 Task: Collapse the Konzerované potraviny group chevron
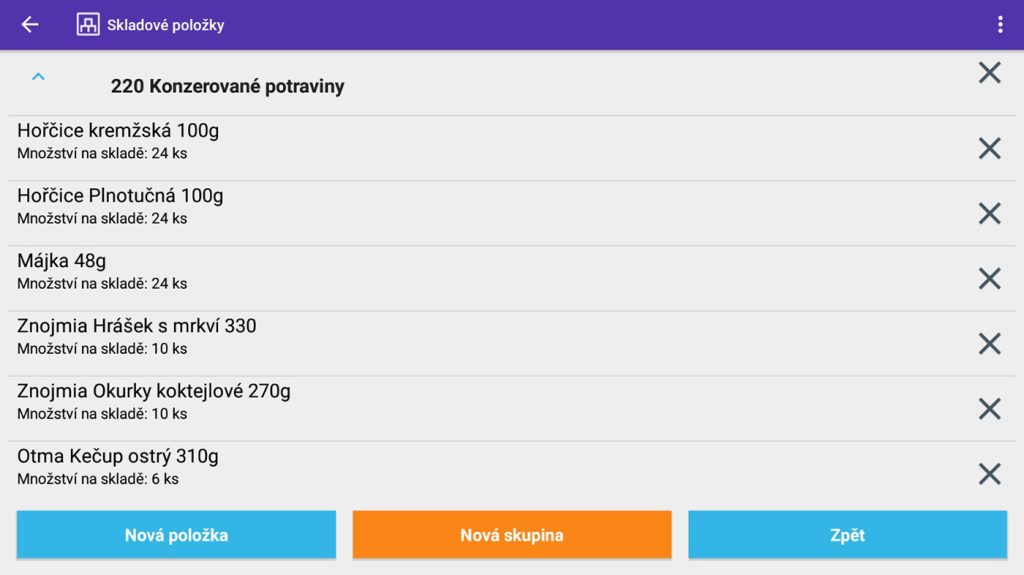point(38,76)
